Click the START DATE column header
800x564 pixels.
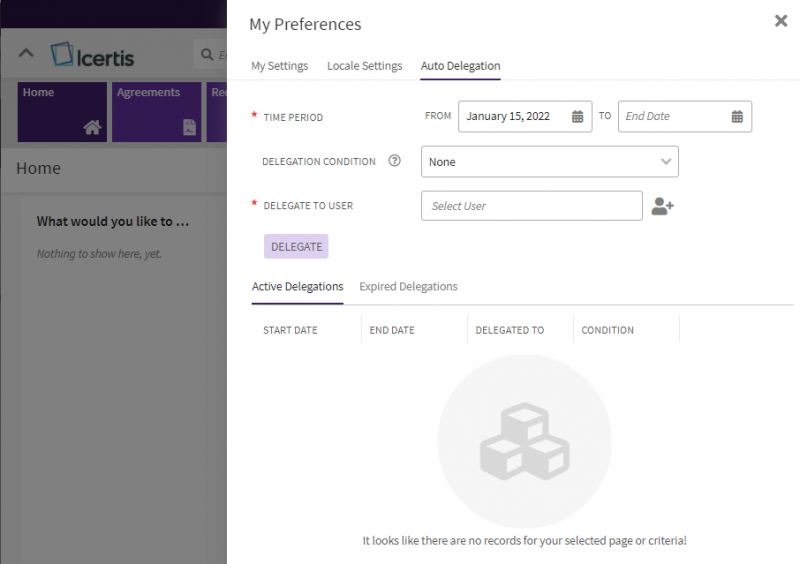tap(290, 330)
